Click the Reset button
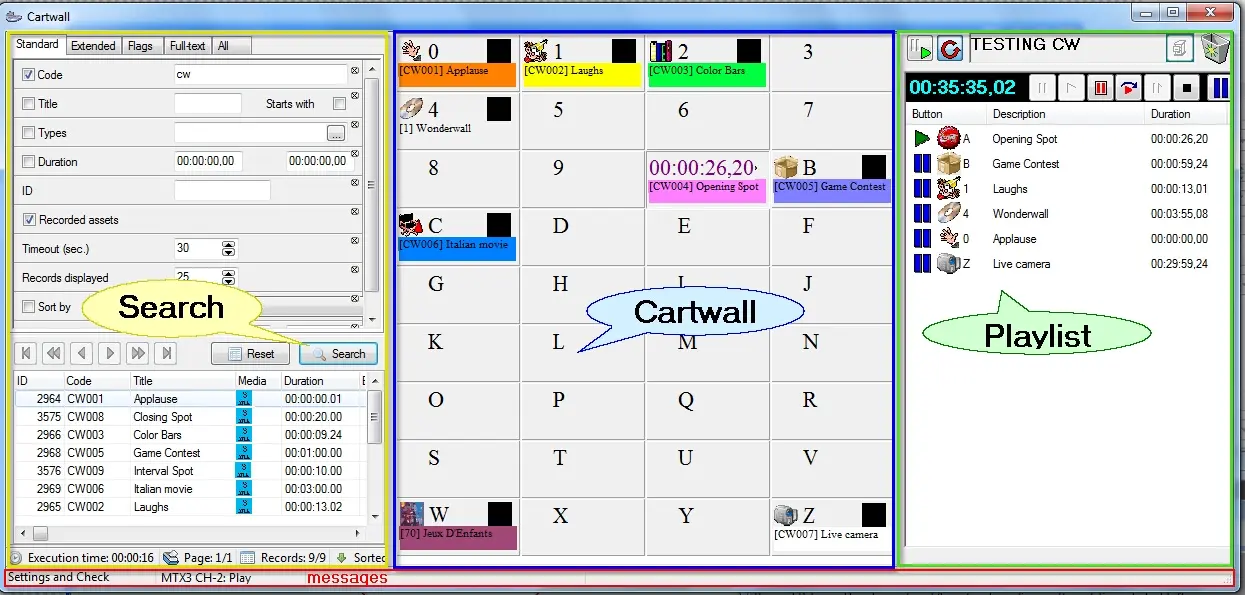Viewport: 1245px width, 595px height. point(251,354)
